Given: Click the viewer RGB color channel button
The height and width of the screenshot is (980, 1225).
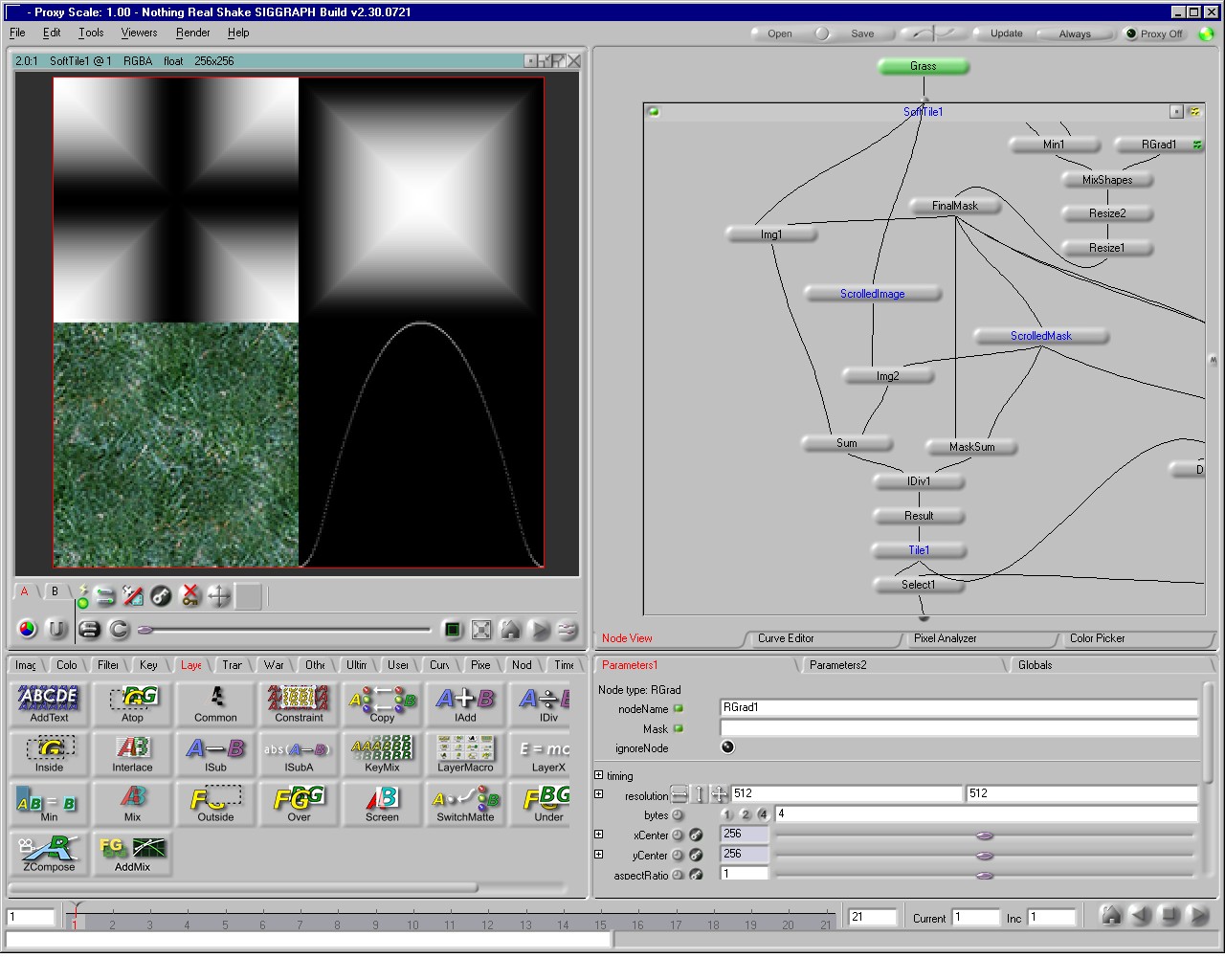Looking at the screenshot, I should click(27, 629).
